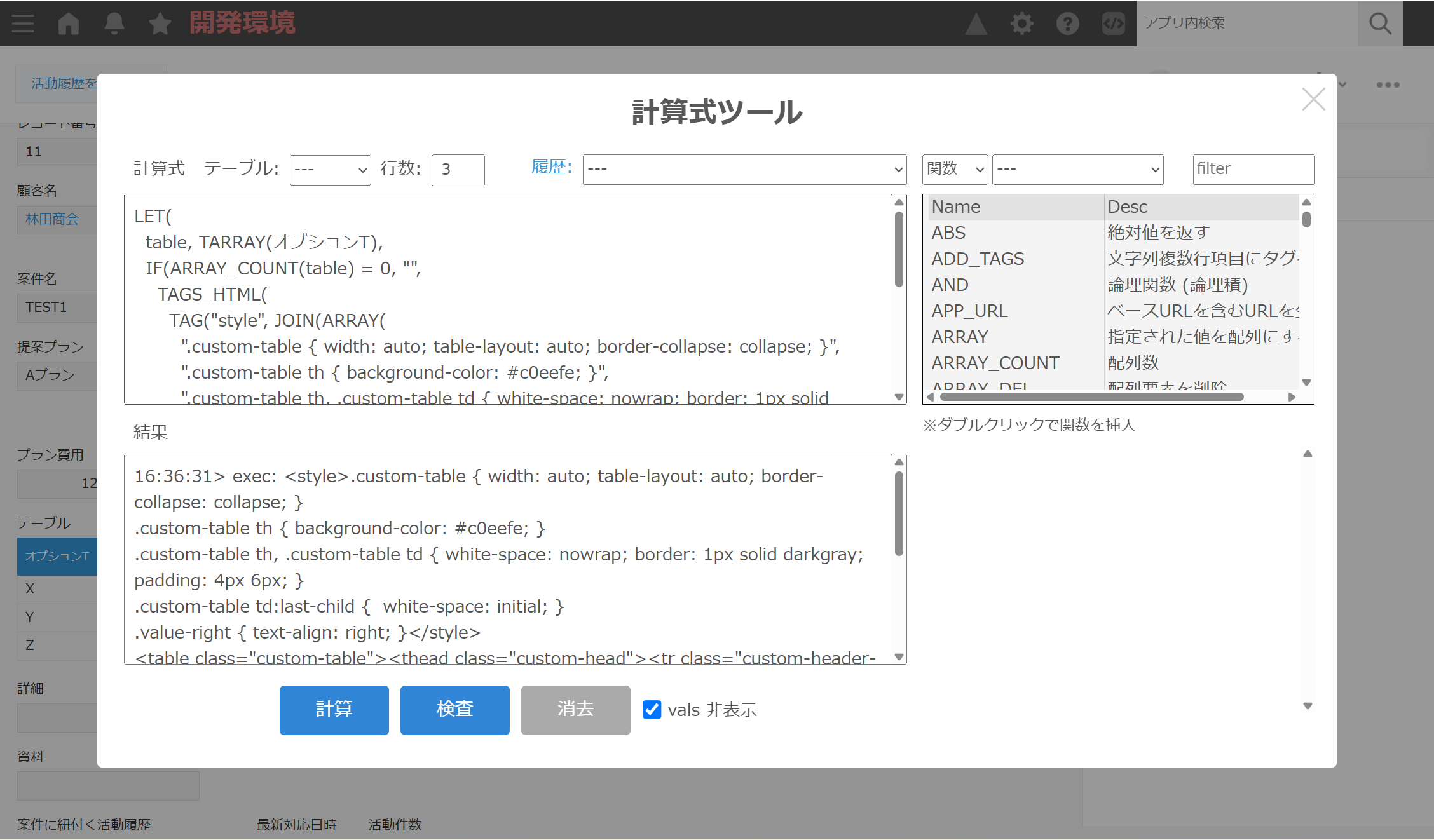Open the hamburger menu icon
The width and height of the screenshot is (1434, 840).
[23, 24]
